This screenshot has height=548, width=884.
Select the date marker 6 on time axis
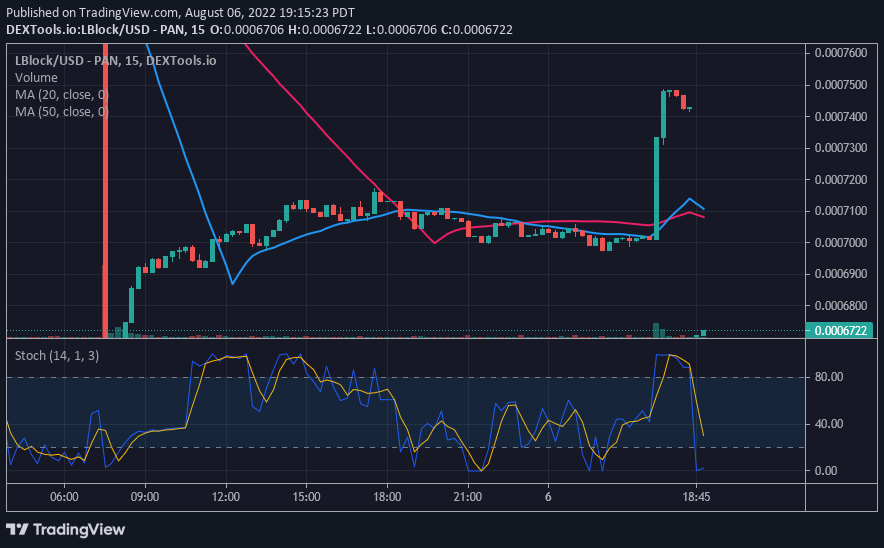(548, 496)
